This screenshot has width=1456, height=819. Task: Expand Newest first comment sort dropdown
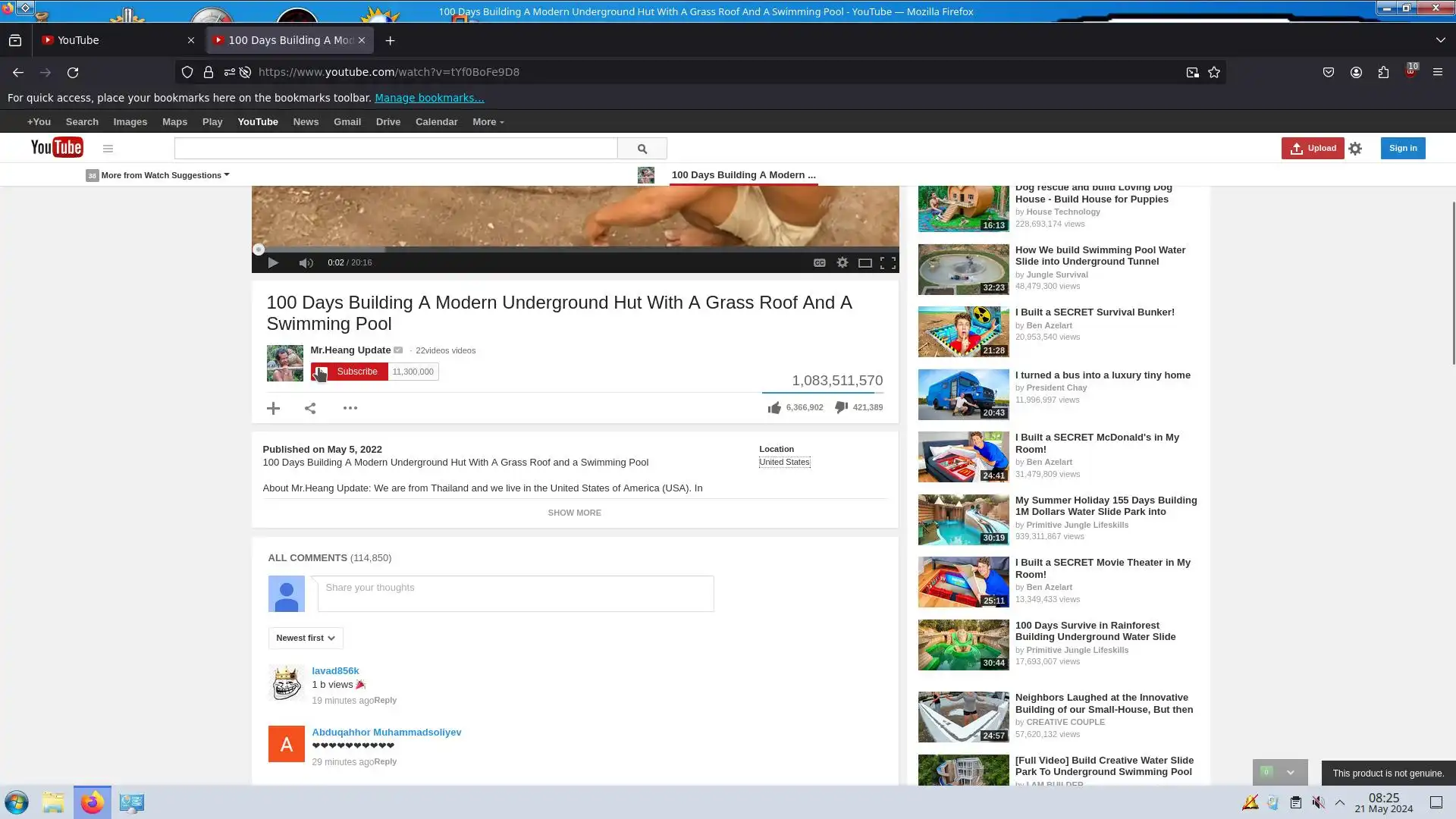click(x=306, y=638)
